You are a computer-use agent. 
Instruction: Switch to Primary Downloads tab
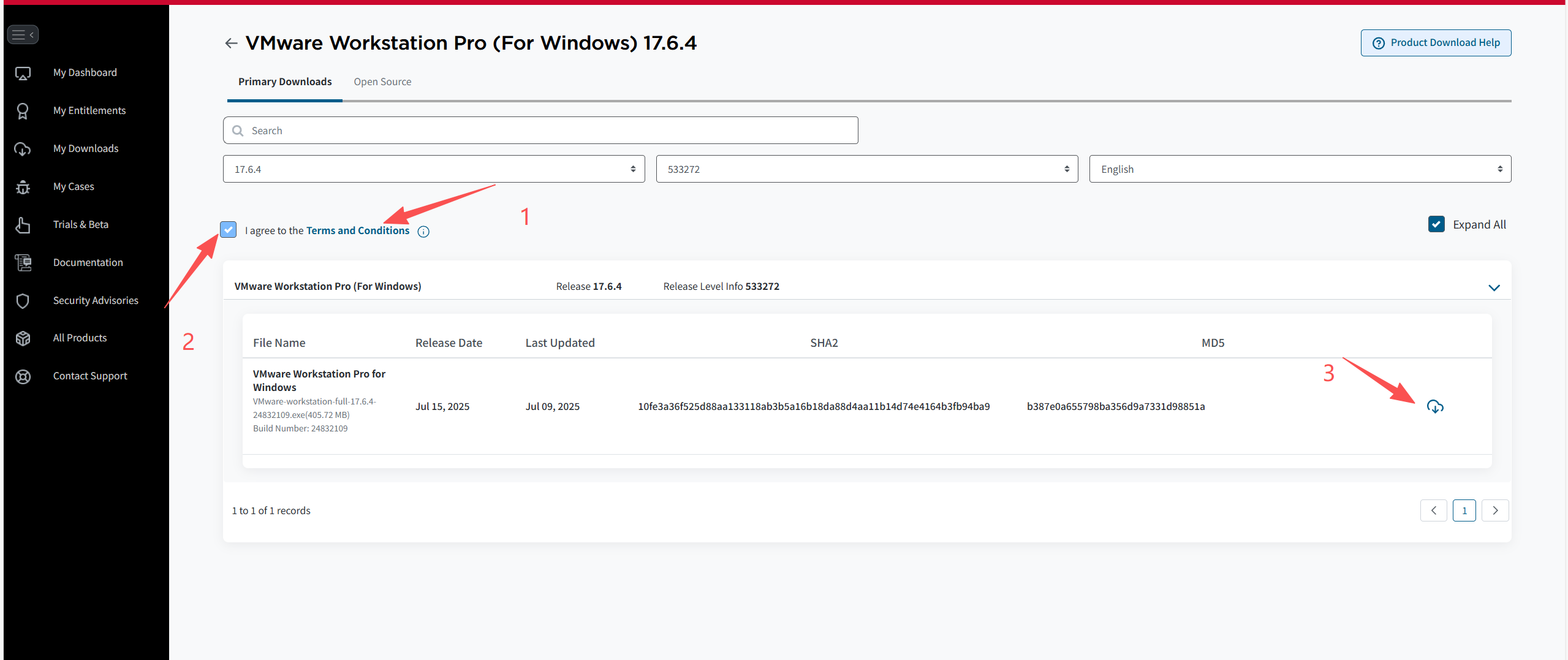(x=285, y=82)
